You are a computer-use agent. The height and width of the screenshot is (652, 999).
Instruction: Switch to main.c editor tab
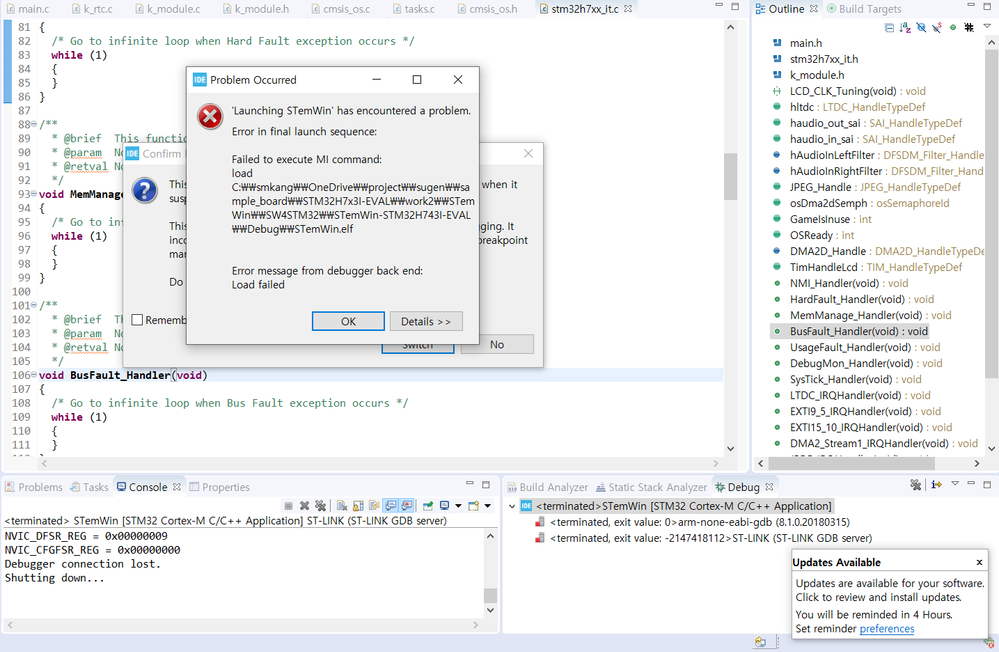pyautogui.click(x=28, y=9)
